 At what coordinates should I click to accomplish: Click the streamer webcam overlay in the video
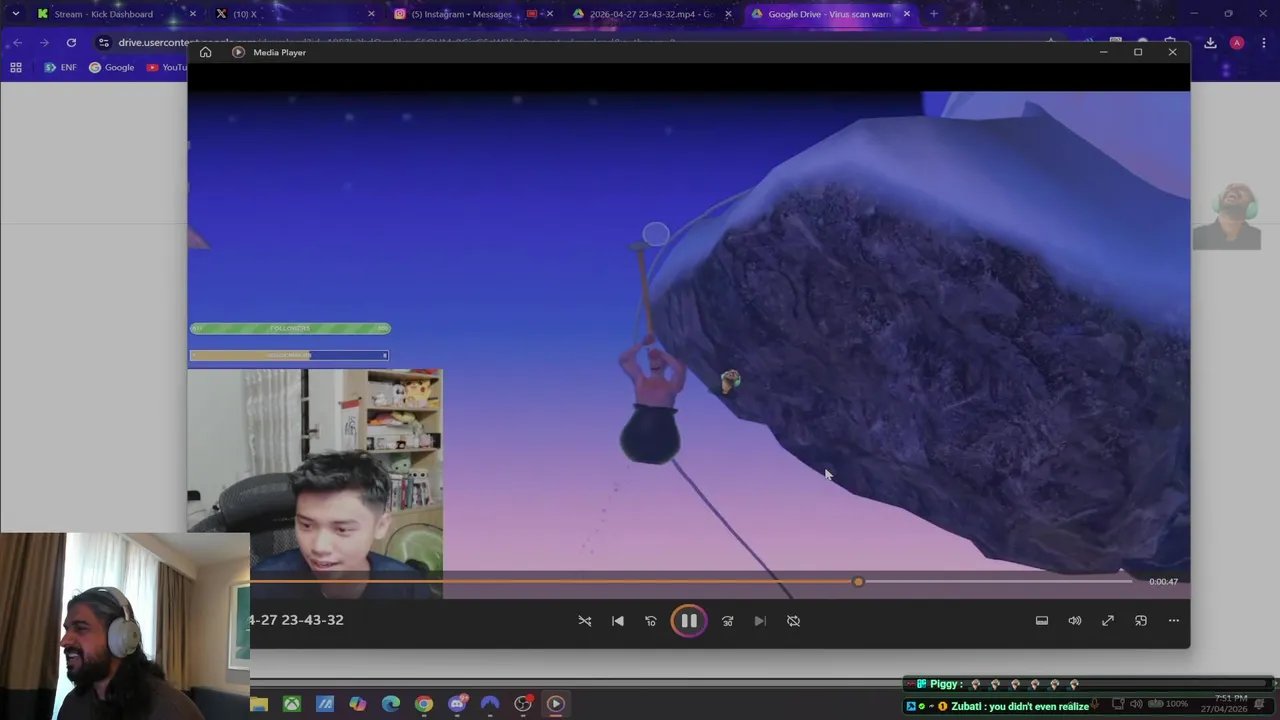315,484
